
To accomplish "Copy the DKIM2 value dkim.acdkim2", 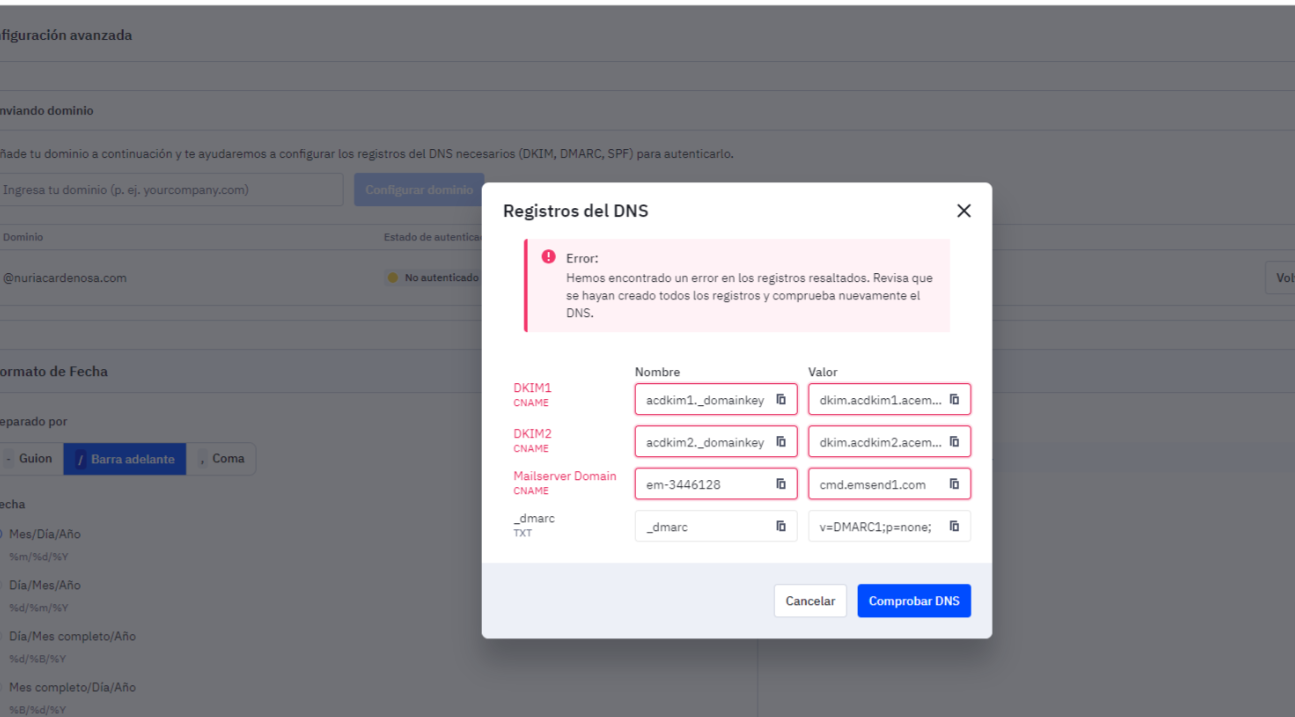I will pos(954,441).
